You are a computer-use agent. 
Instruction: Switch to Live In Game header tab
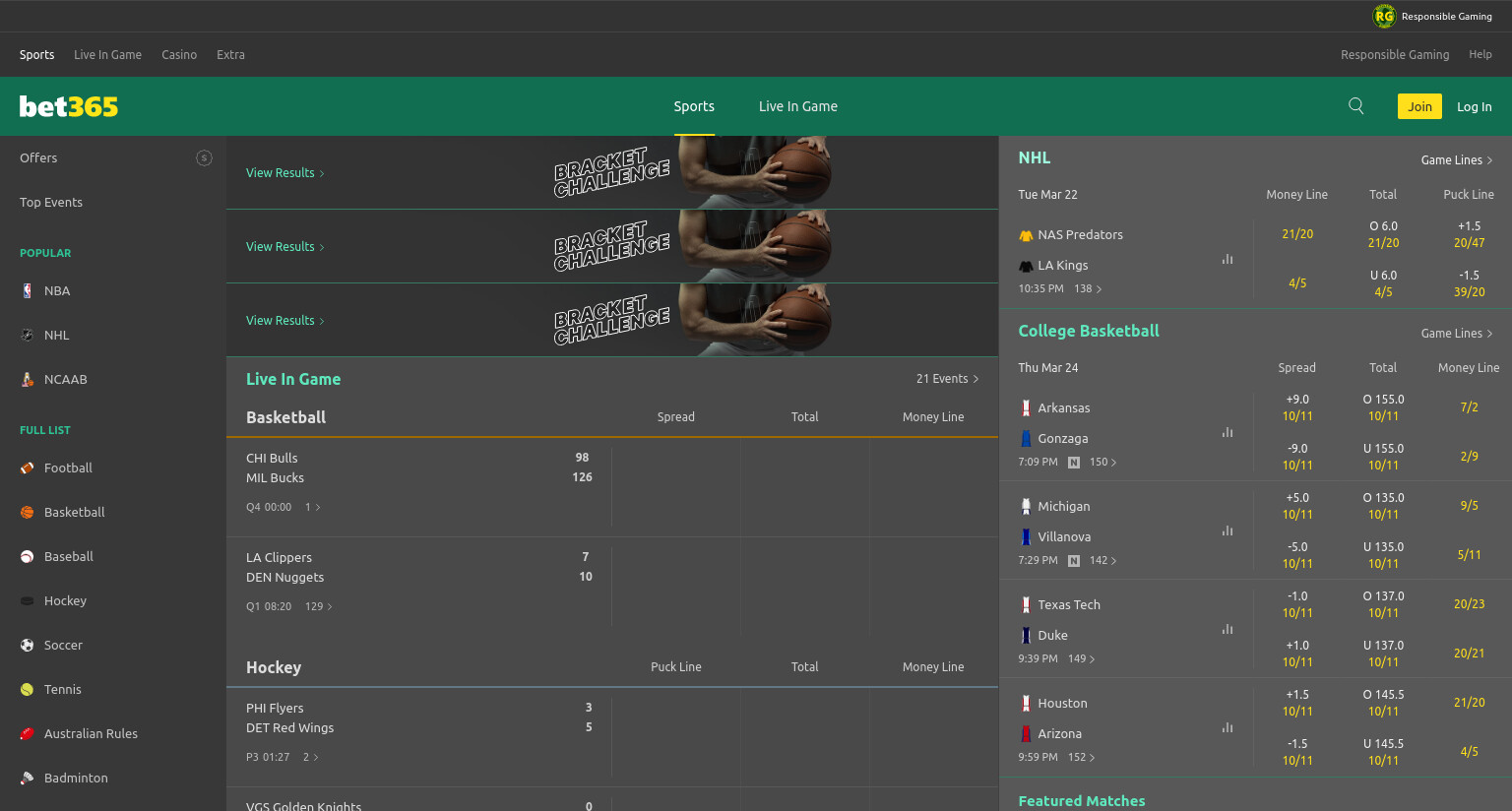tap(798, 106)
